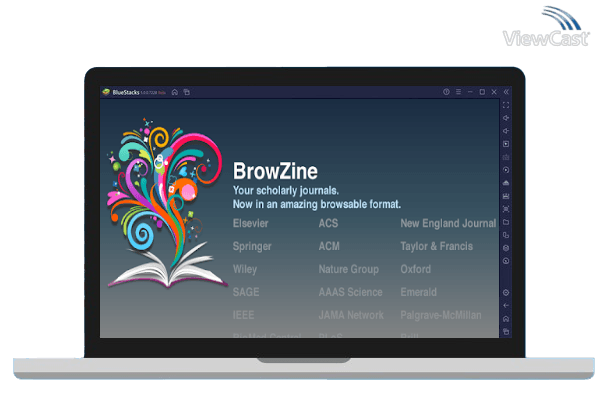602x414 pixels.
Task: Collapse the sidebar with double-chevron icon
Action: click(506, 92)
